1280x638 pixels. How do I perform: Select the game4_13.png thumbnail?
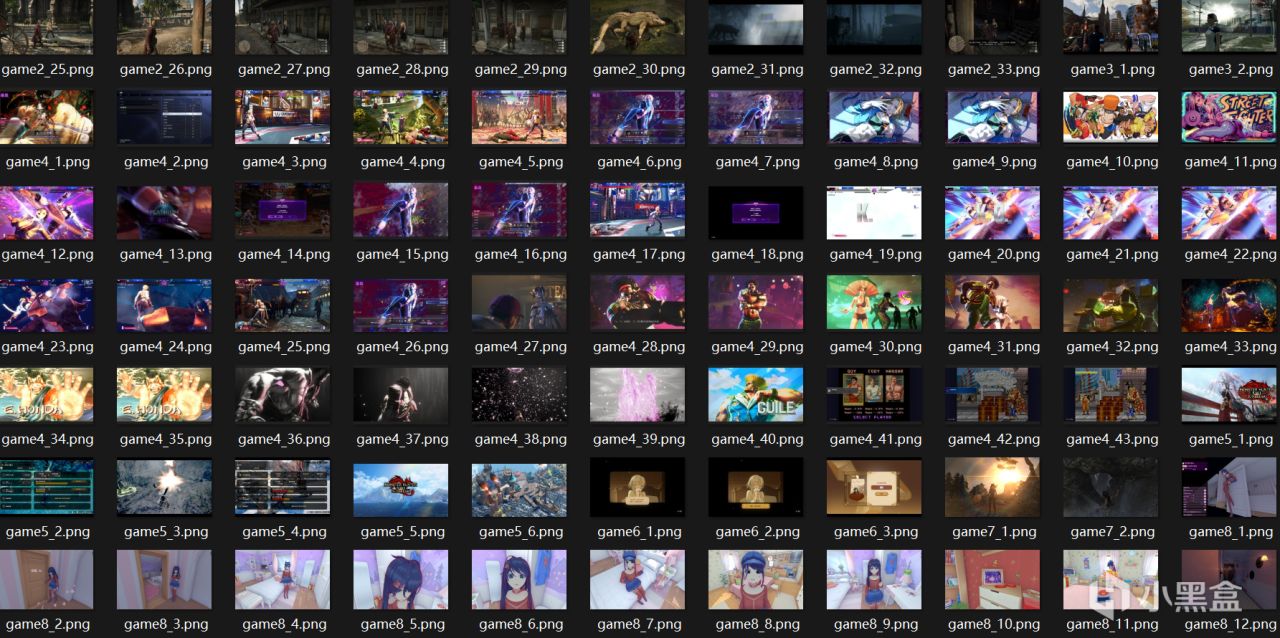pos(164,212)
